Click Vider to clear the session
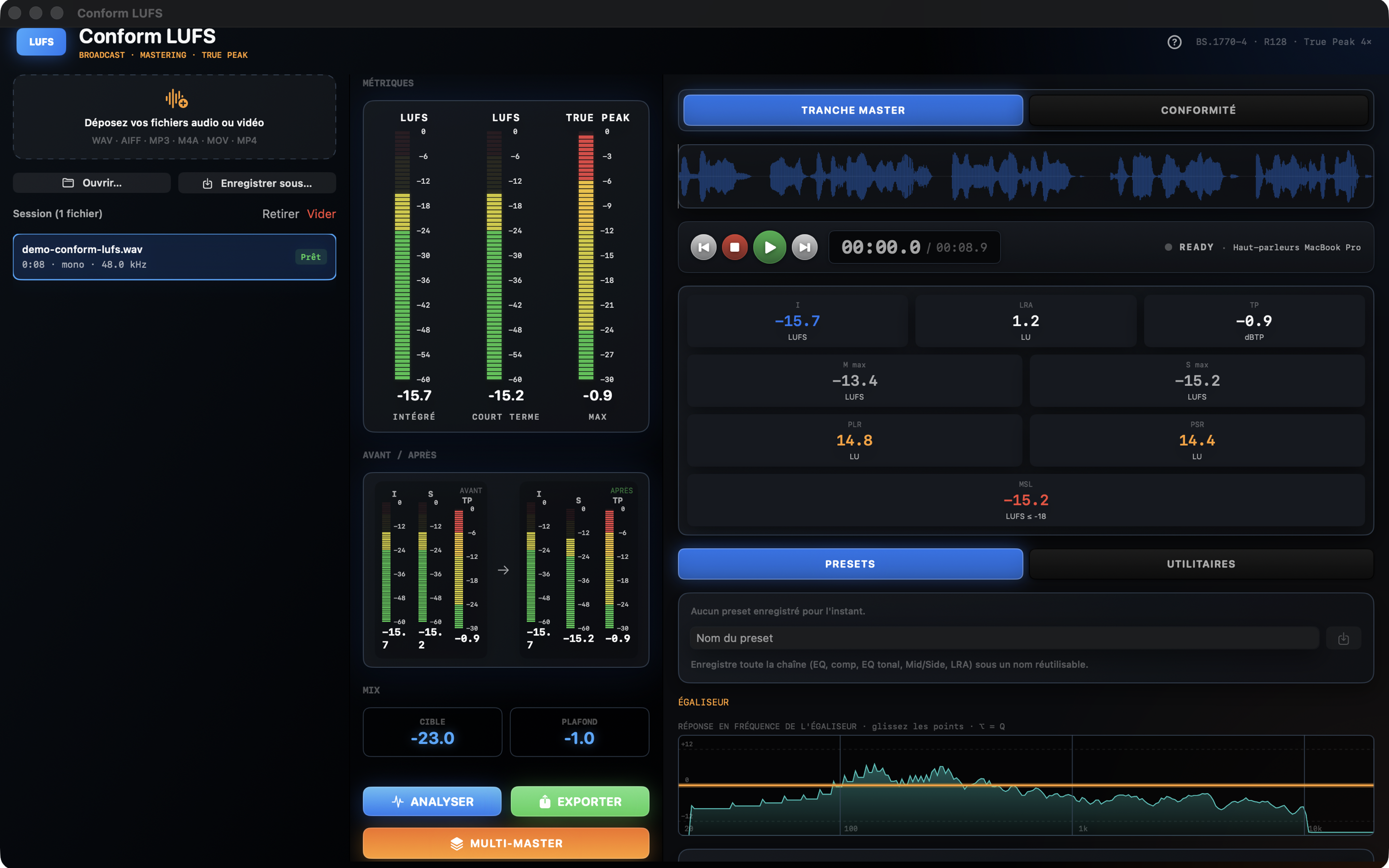Screen dimensions: 1389x868 click(321, 214)
